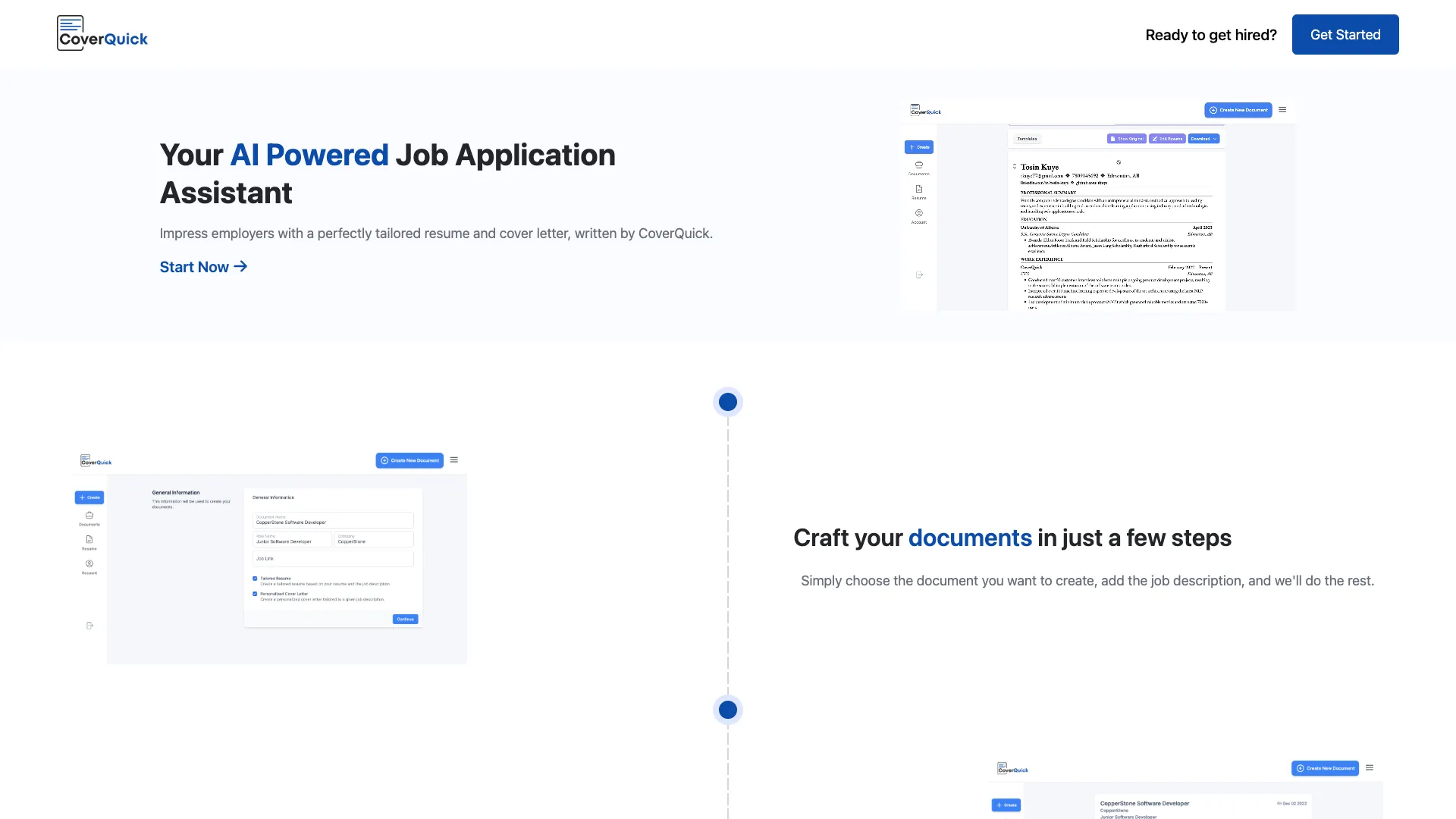Click the Create New Document button
Image resolution: width=1456 pixels, height=819 pixels.
(1238, 110)
